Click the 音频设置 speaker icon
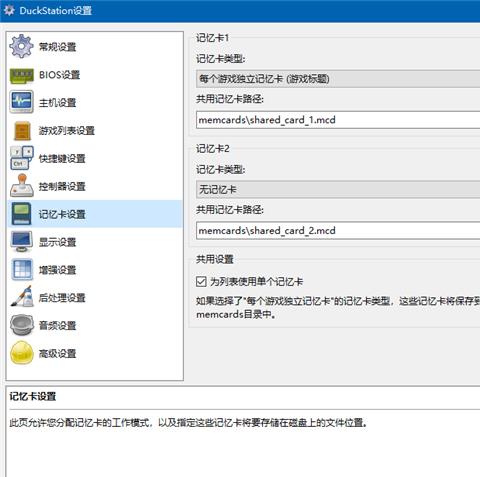This screenshot has width=480, height=477. click(x=22, y=325)
